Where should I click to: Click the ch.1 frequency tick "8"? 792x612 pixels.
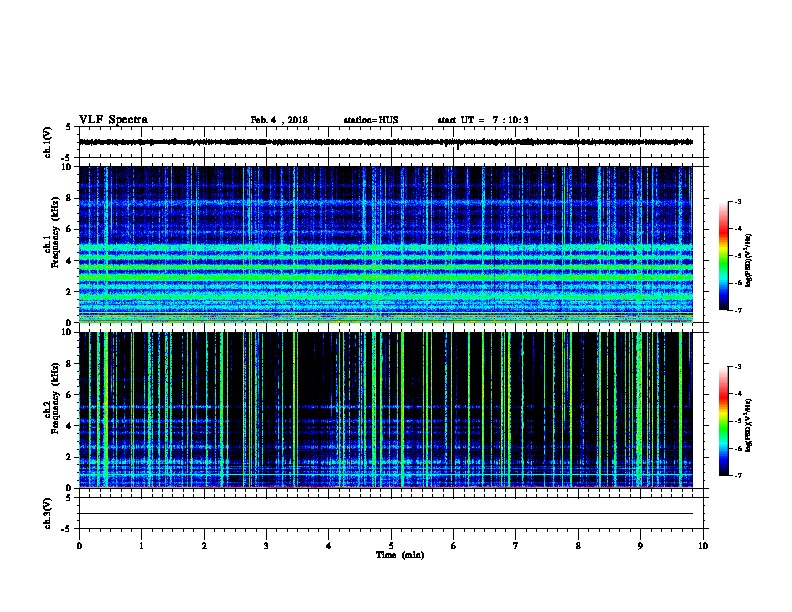pos(70,198)
